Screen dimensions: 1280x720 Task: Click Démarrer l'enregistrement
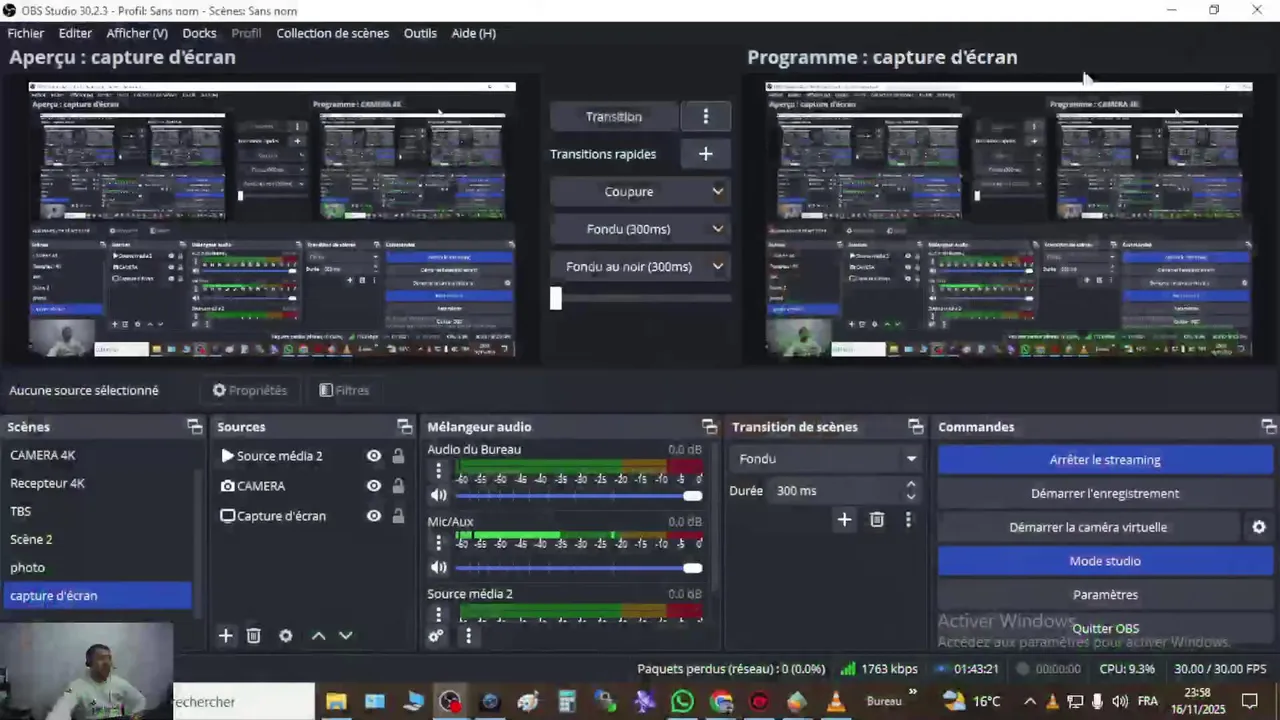(x=1105, y=494)
